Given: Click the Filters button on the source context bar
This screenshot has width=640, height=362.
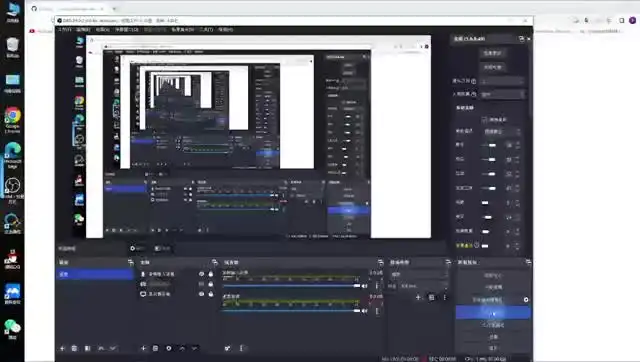Looking at the screenshot, I should click(162, 248).
